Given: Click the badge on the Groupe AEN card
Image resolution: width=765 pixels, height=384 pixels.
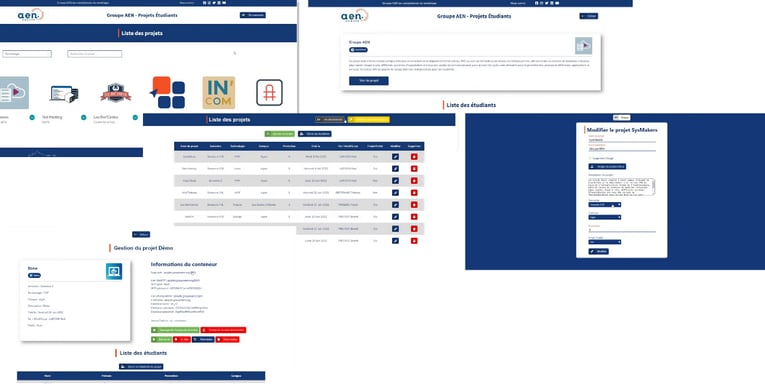Looking at the screenshot, I should pos(359,50).
